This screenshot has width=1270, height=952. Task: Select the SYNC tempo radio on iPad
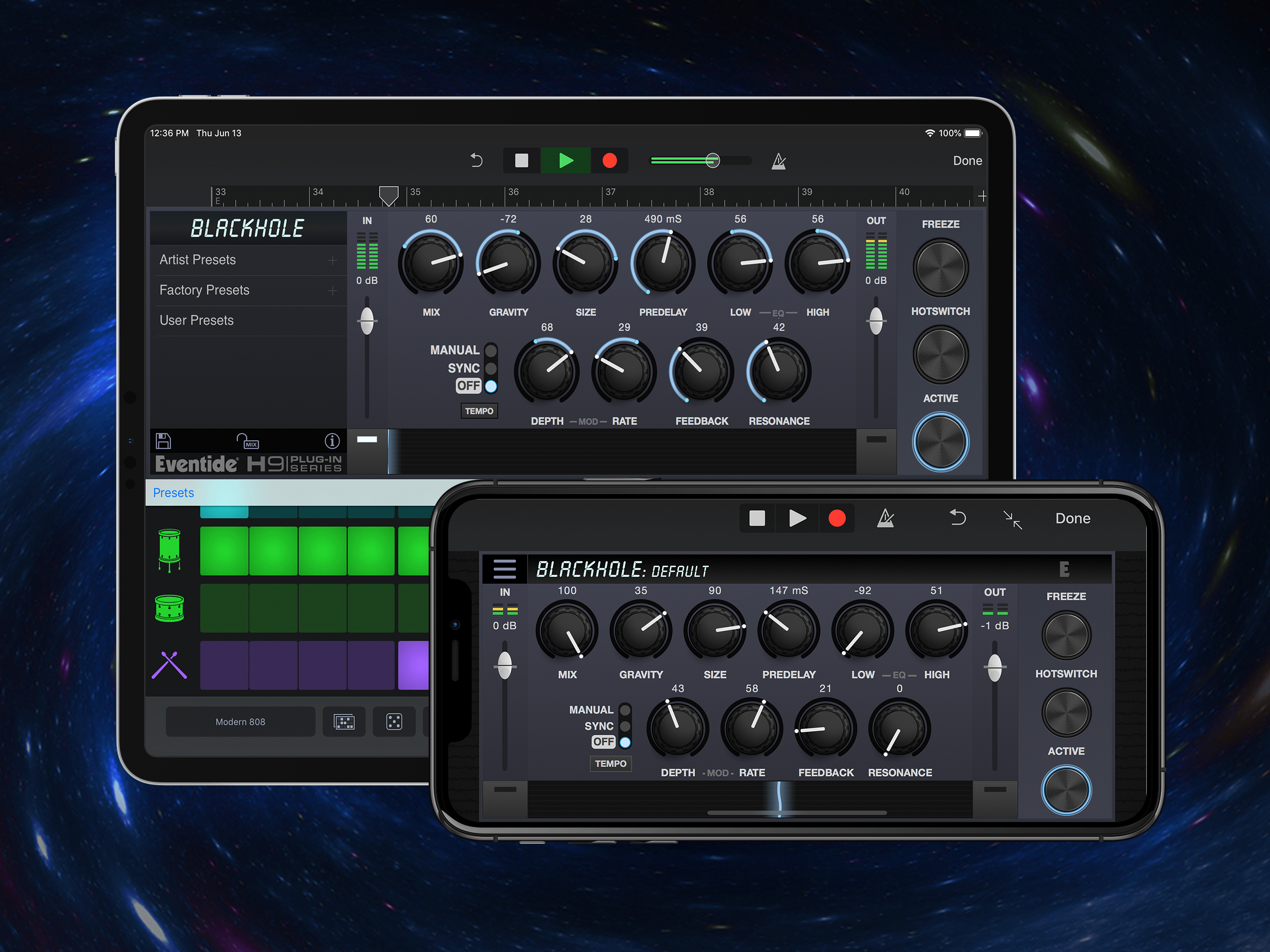pos(491,368)
